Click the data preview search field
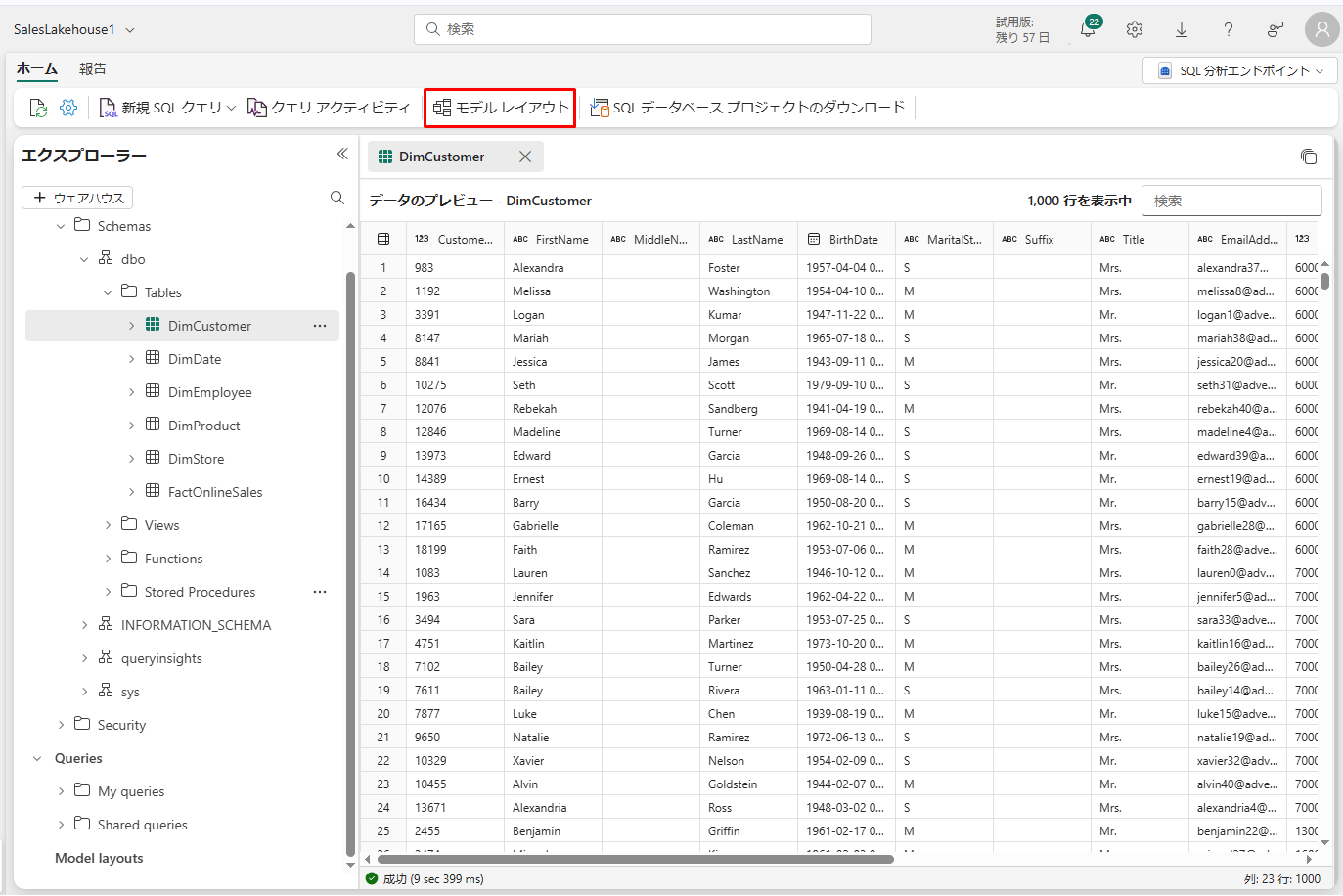The width and height of the screenshot is (1343, 896). coord(1231,201)
